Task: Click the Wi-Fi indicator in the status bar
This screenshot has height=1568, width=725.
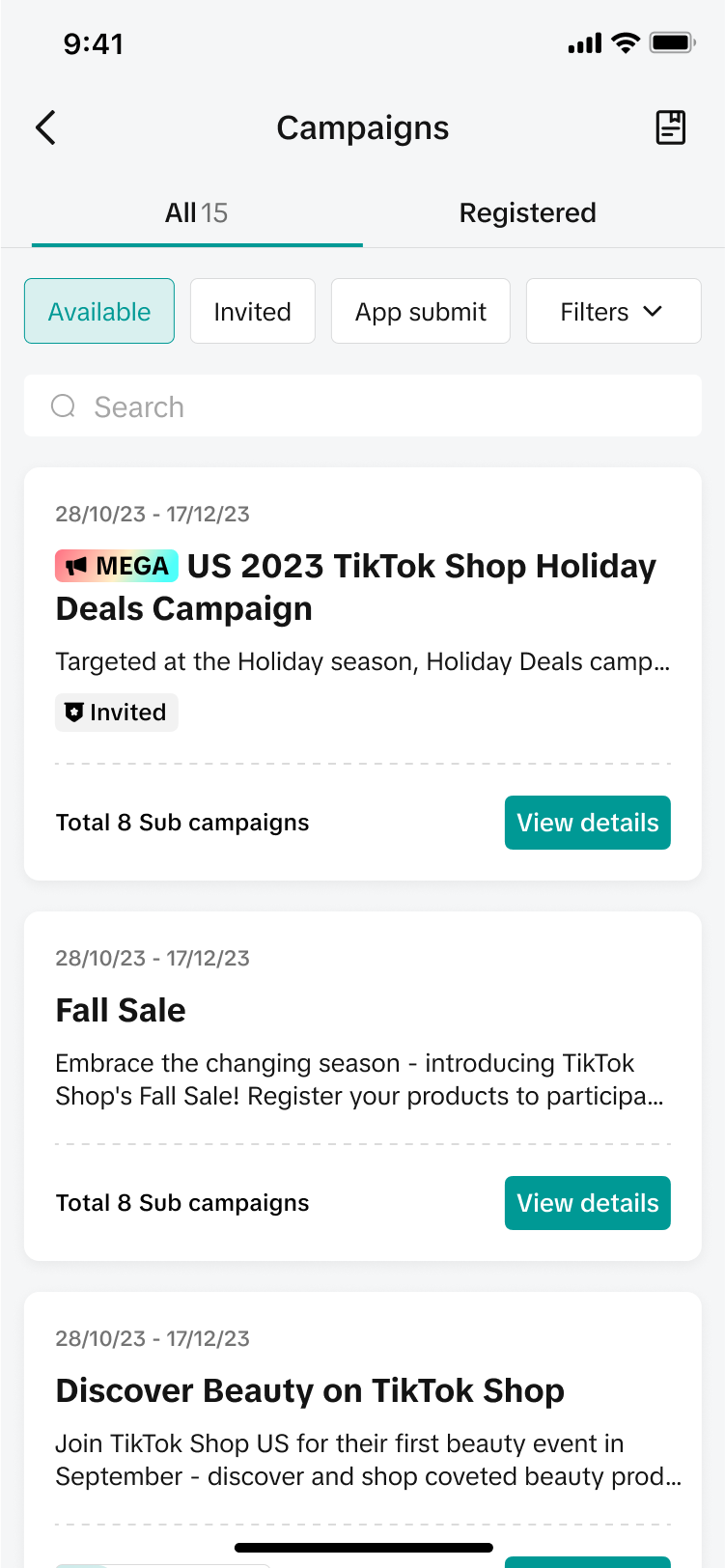Action: (626, 42)
